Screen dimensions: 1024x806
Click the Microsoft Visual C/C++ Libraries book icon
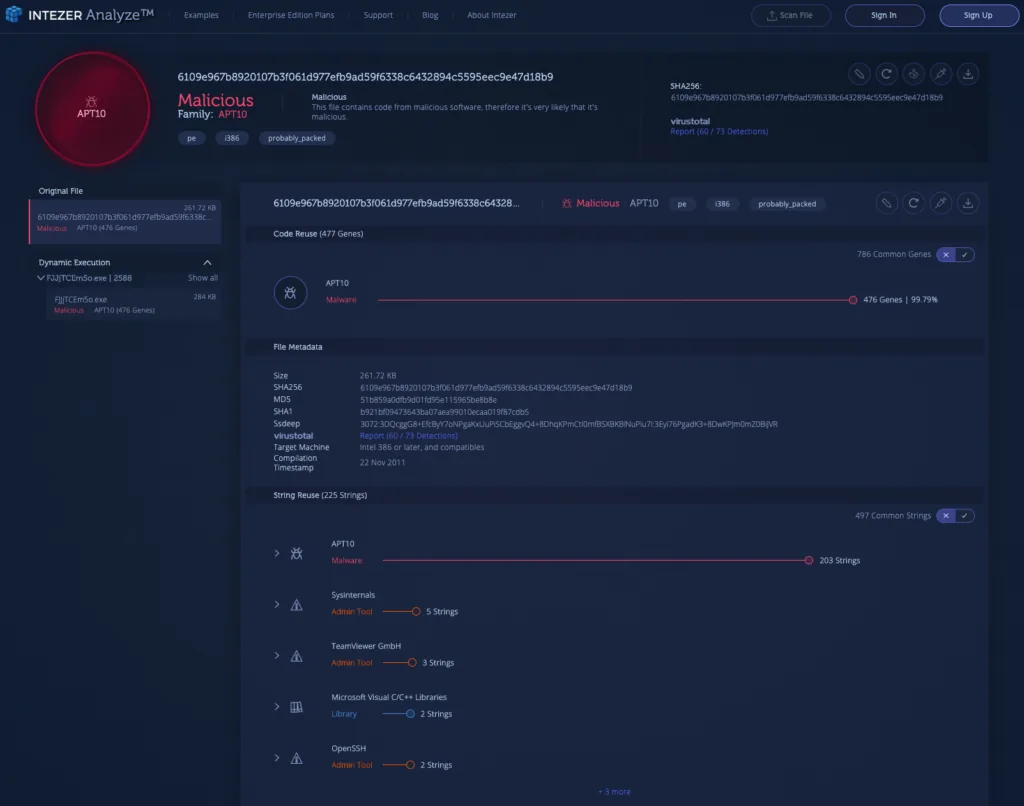(296, 707)
